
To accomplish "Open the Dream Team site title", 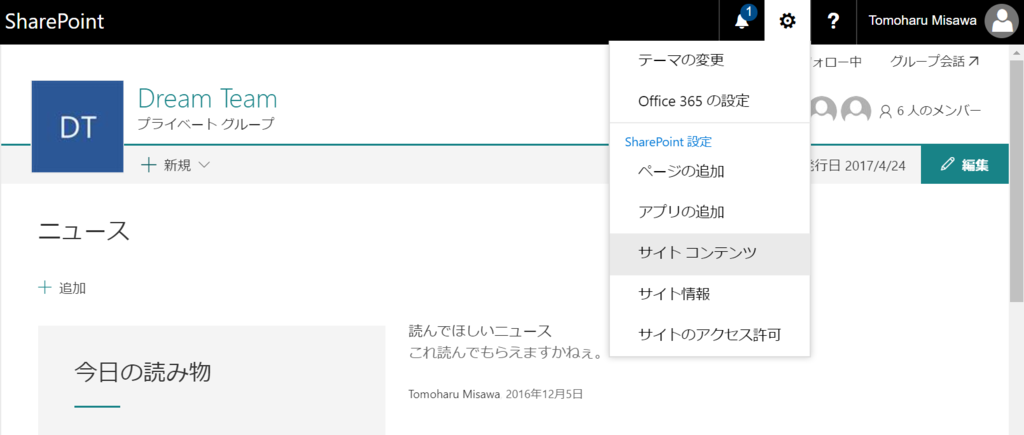I will pyautogui.click(x=208, y=99).
